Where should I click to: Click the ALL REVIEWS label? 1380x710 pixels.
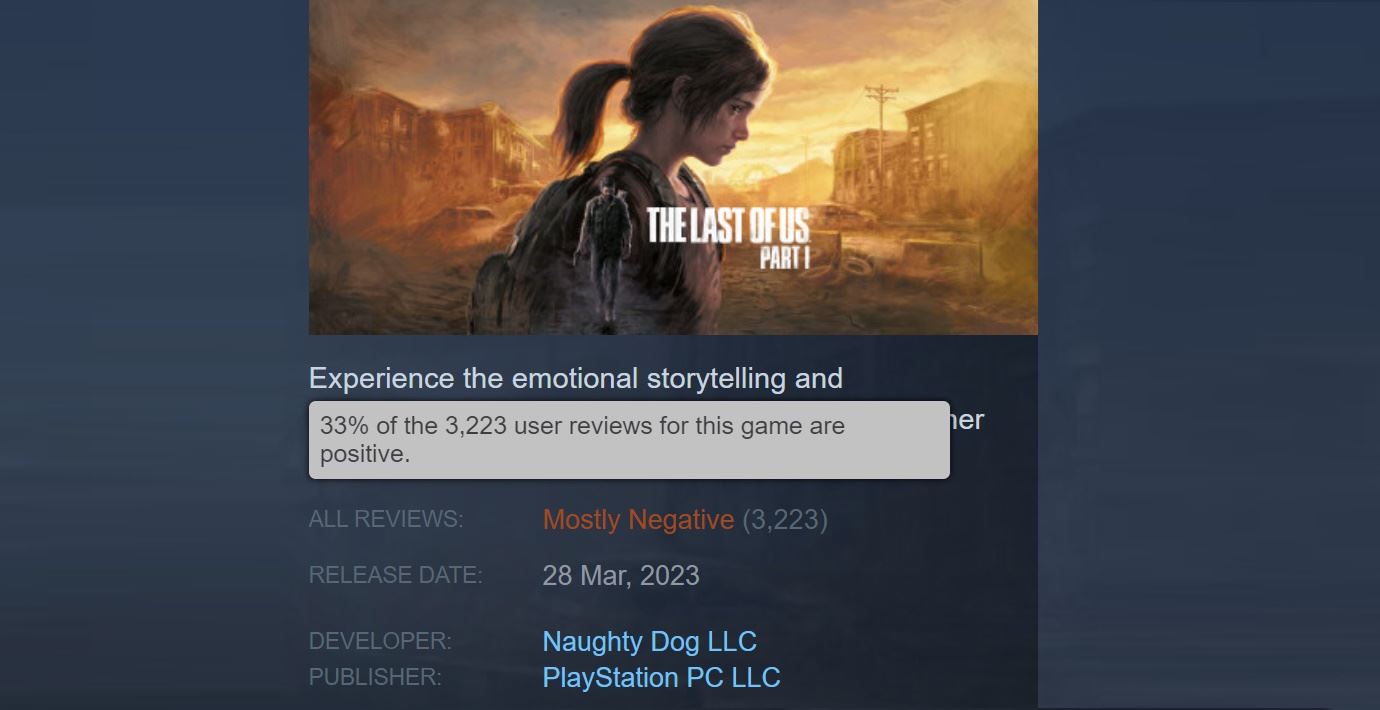386,520
